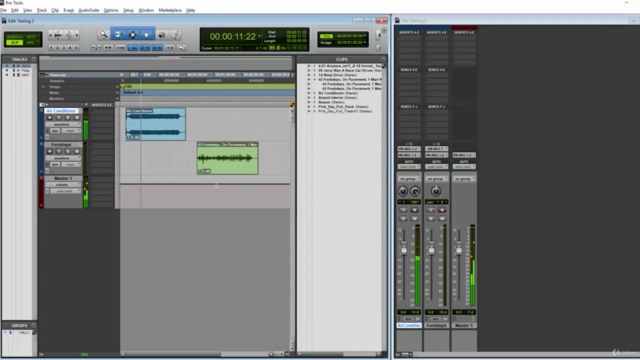Image resolution: width=640 pixels, height=360 pixels.
Task: Click Mute on Air Conditioner mixer channel
Action: coord(414,218)
